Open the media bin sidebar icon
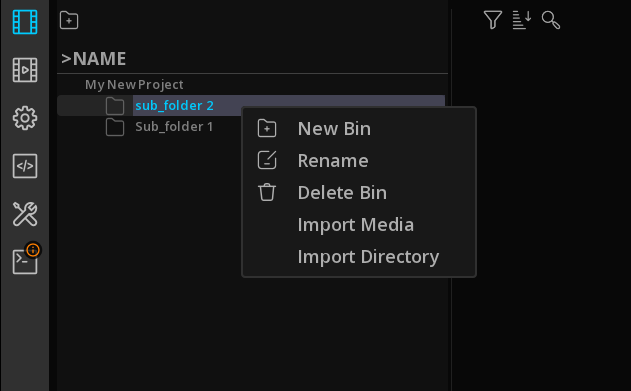Viewport: 631px width, 391px height. [25, 22]
